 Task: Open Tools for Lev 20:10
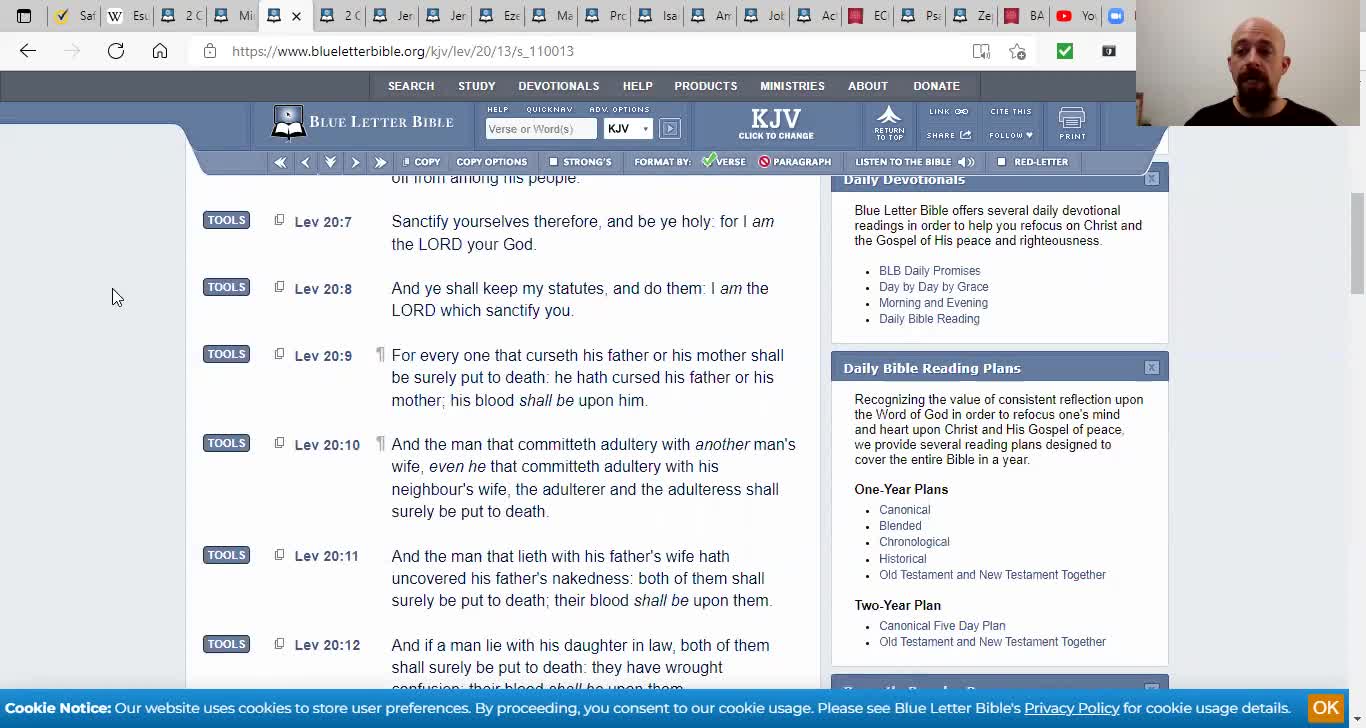[226, 443]
